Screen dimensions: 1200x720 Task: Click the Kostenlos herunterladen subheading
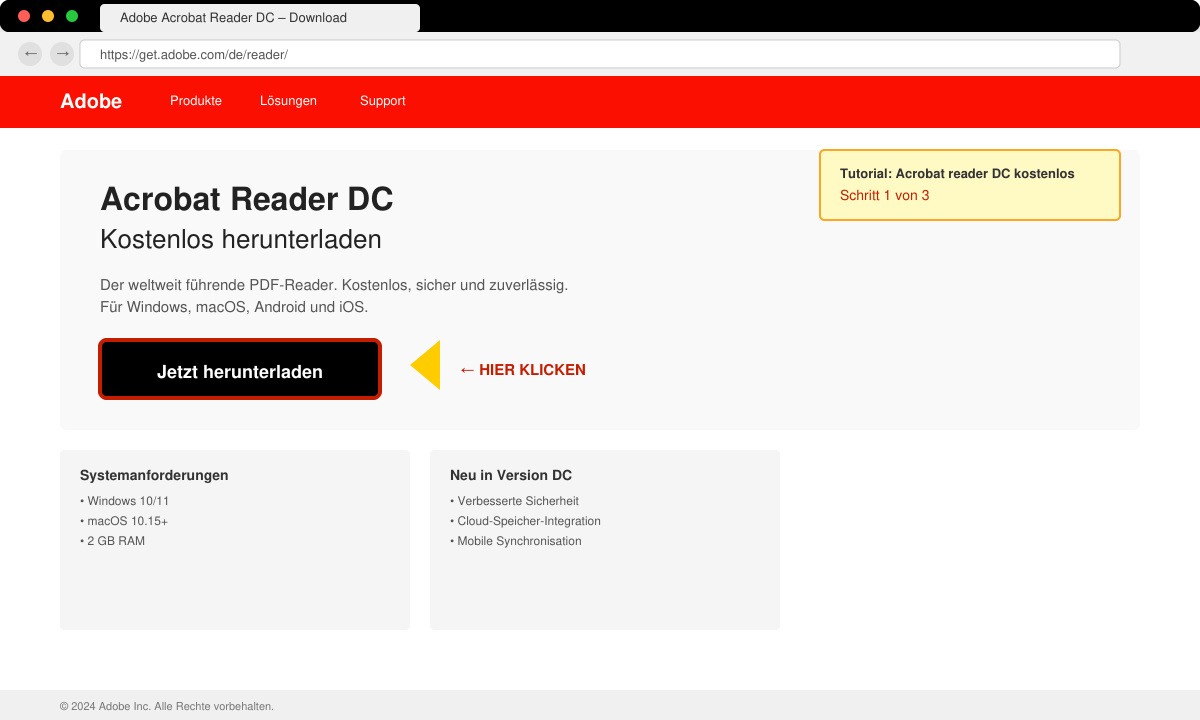(x=241, y=240)
